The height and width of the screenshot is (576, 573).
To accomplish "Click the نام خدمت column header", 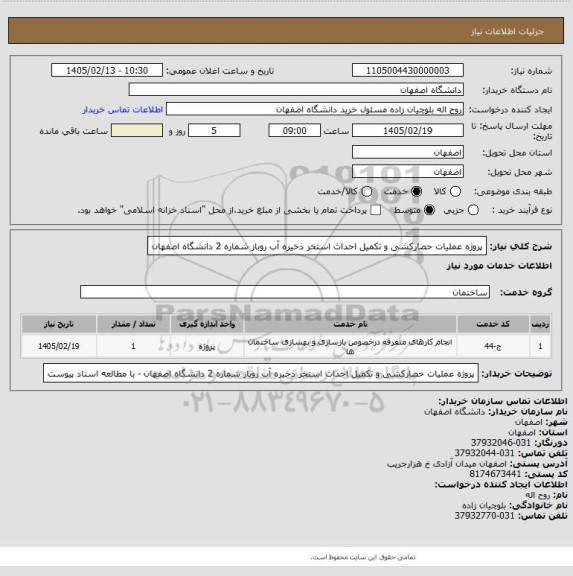I will pyautogui.click(x=350, y=324).
